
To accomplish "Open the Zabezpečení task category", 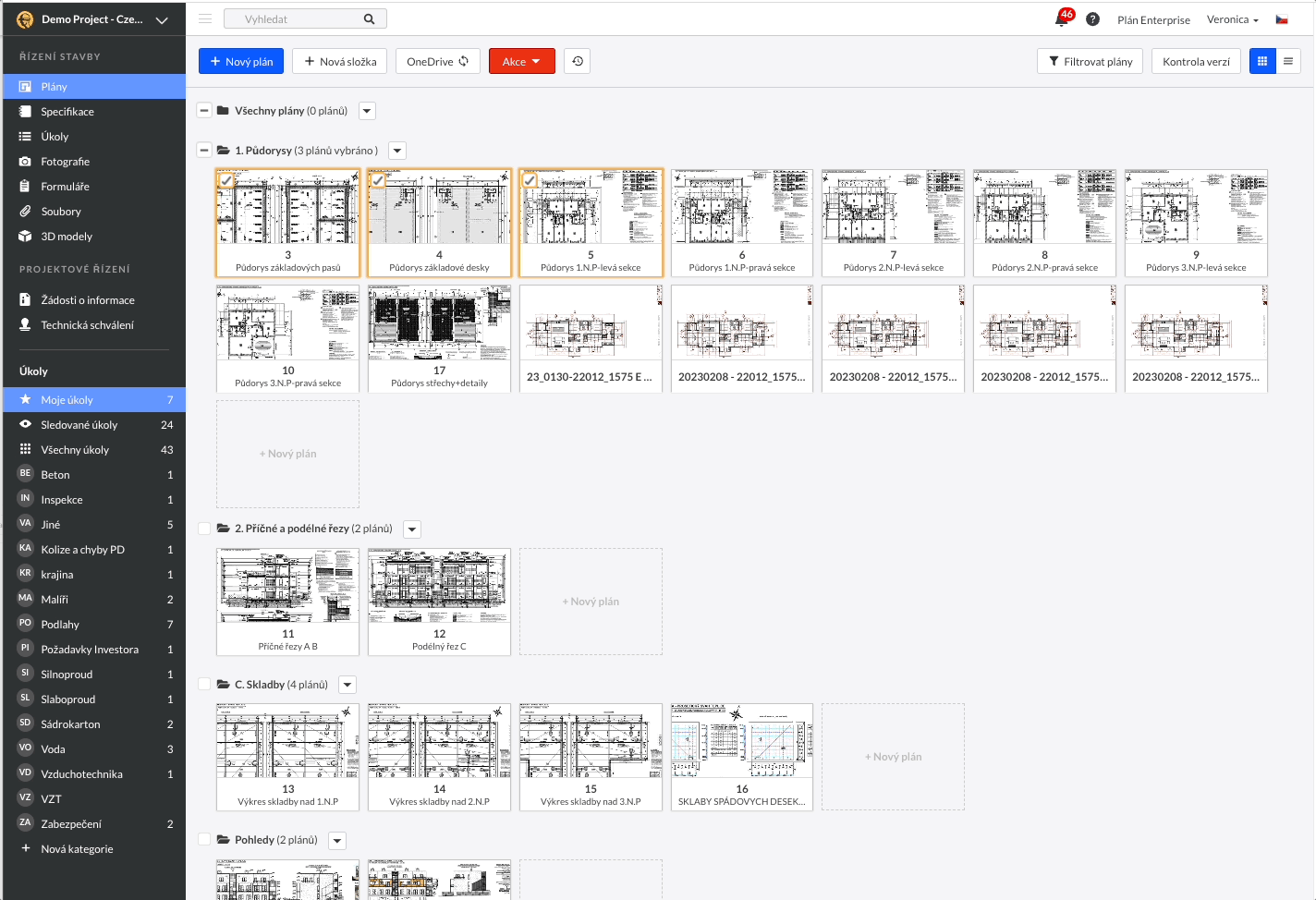I will 93,823.
